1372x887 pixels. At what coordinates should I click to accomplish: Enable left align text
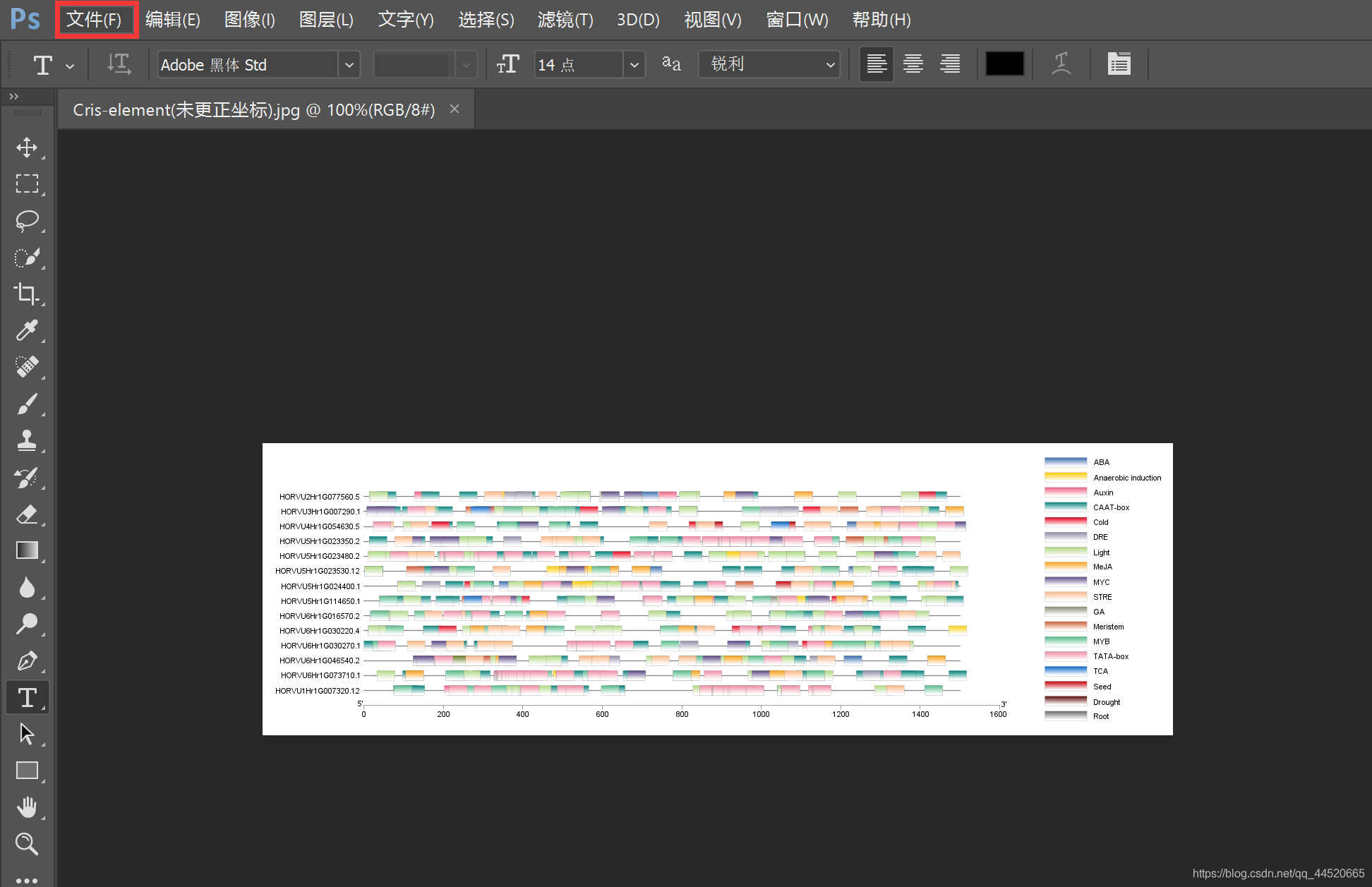(x=877, y=64)
